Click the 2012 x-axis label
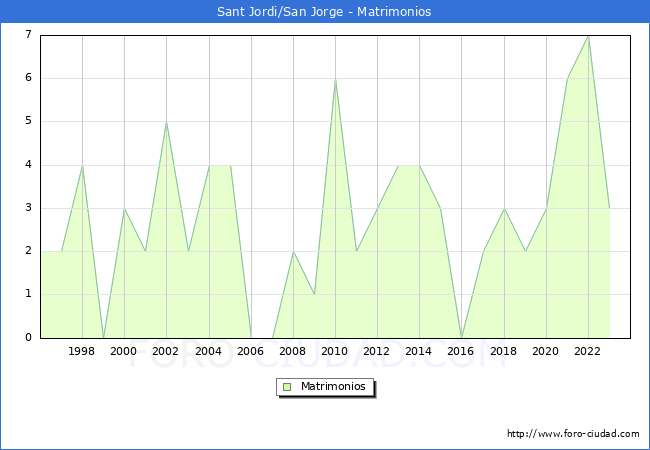 (377, 351)
